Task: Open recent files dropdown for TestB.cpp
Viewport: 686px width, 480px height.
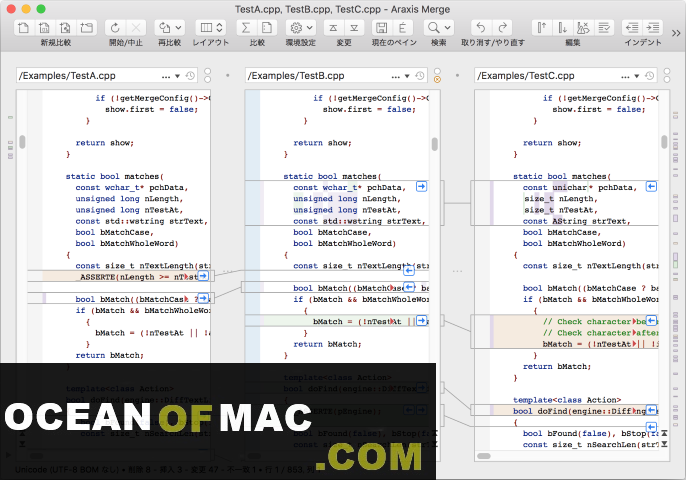Action: point(407,76)
